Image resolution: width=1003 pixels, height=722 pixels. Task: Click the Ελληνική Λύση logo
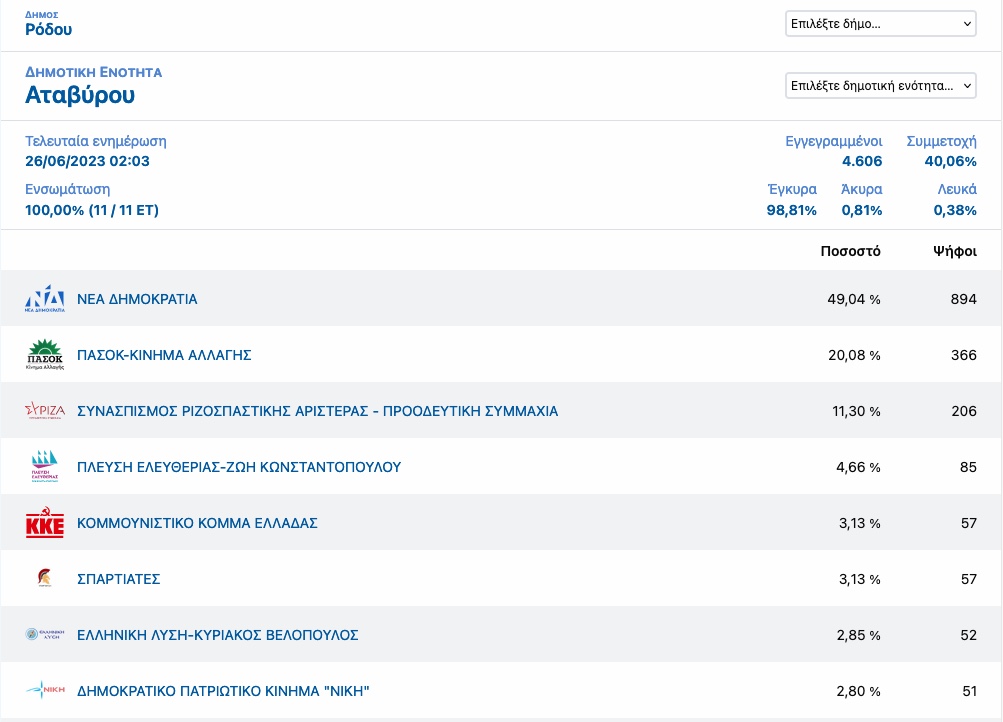click(45, 634)
